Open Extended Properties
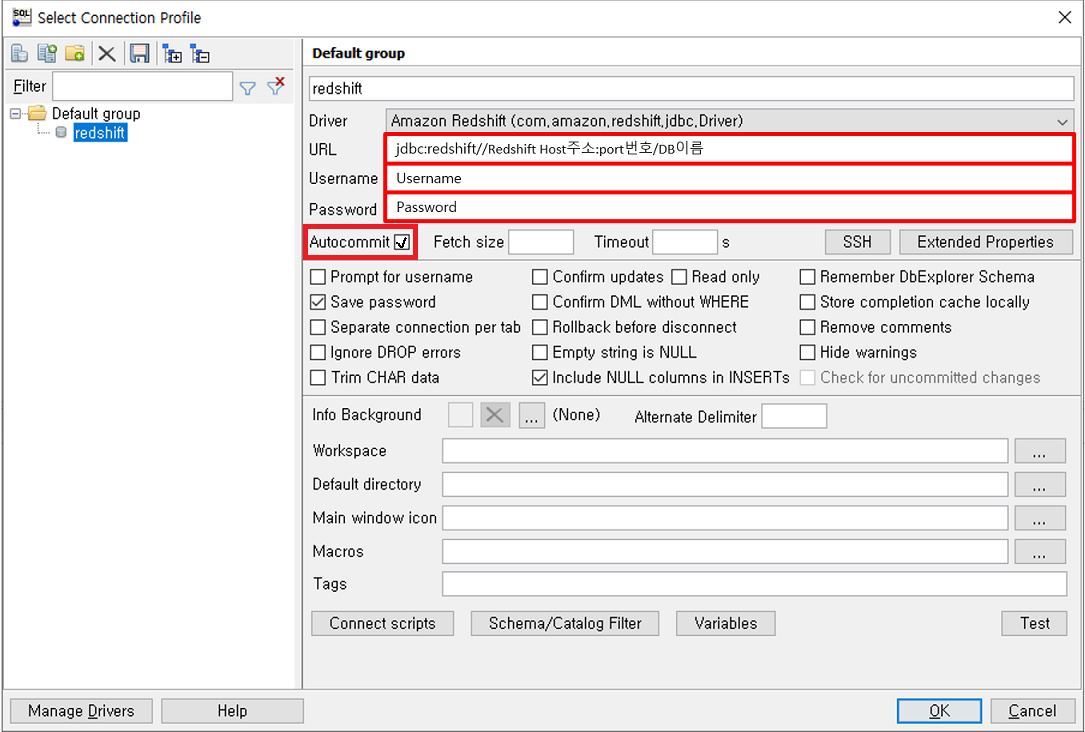This screenshot has width=1085, height=732. tap(985, 242)
